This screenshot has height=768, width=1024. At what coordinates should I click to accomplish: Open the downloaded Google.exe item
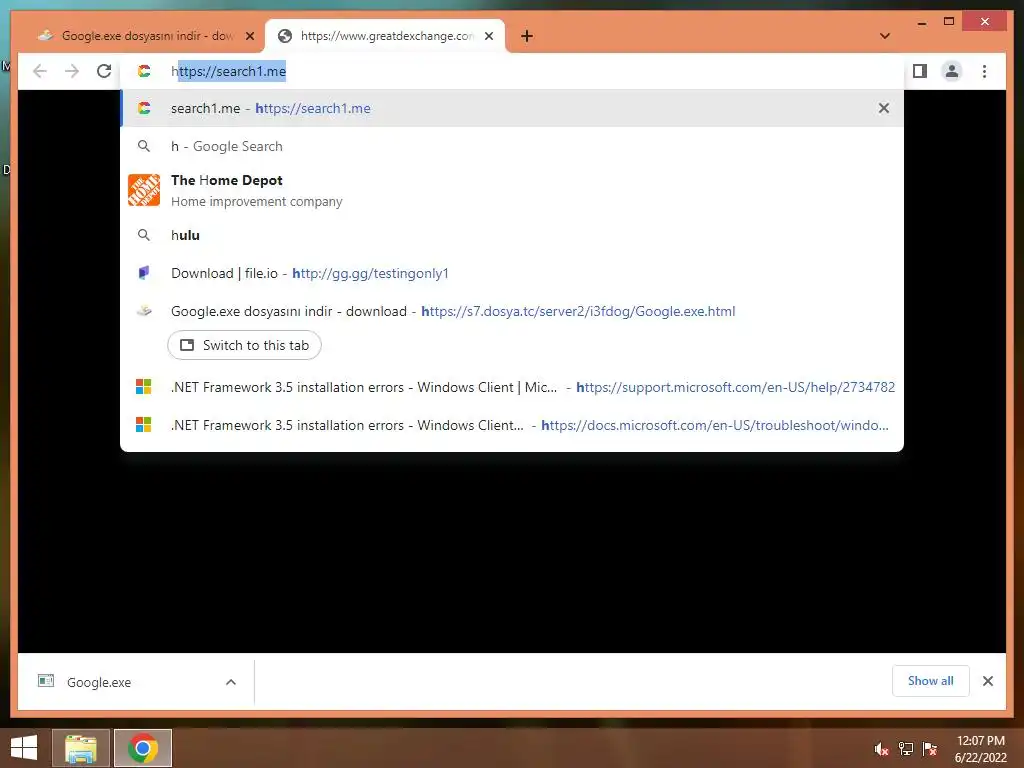[98, 682]
